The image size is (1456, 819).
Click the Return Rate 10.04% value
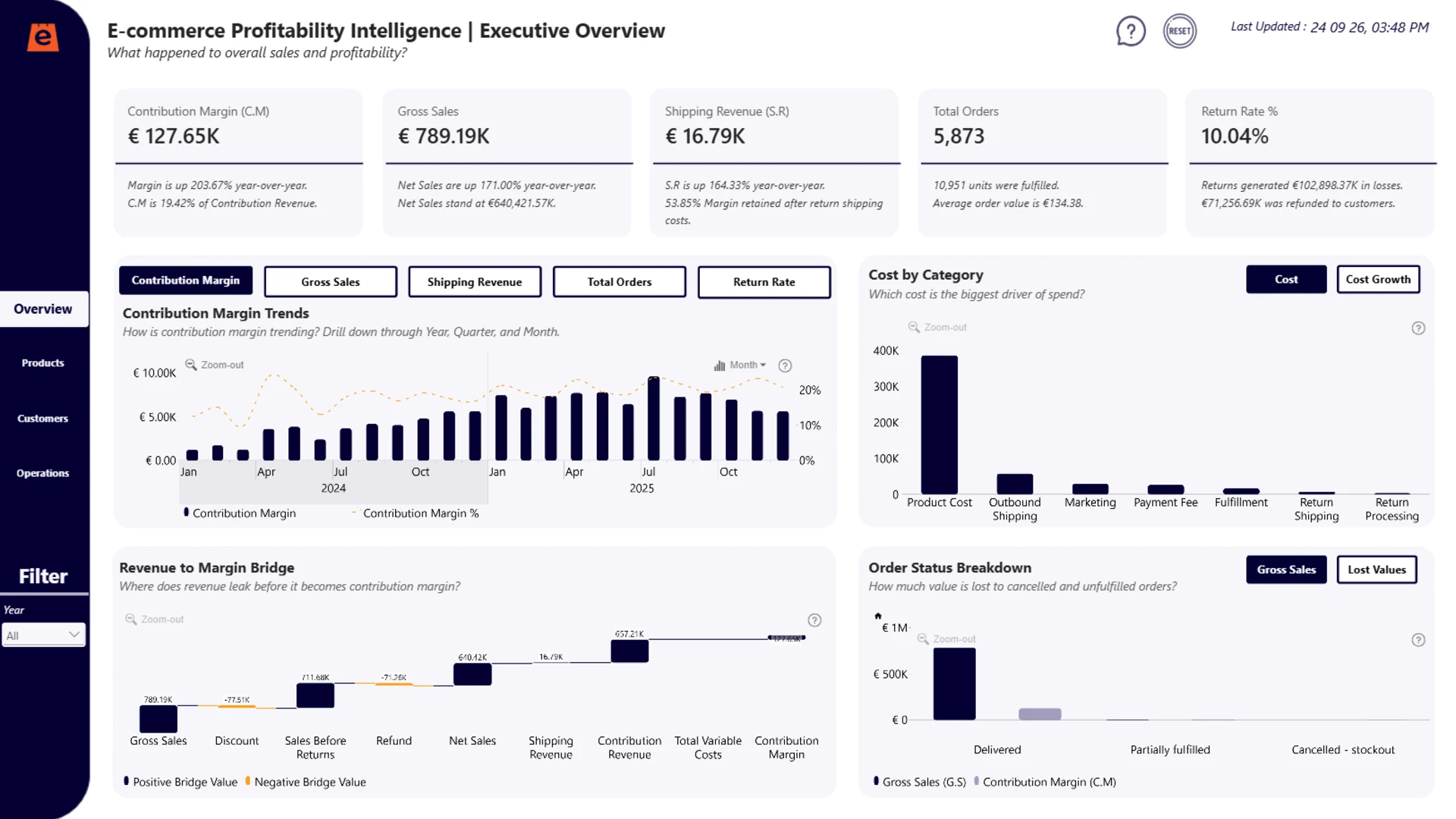[x=1235, y=136]
